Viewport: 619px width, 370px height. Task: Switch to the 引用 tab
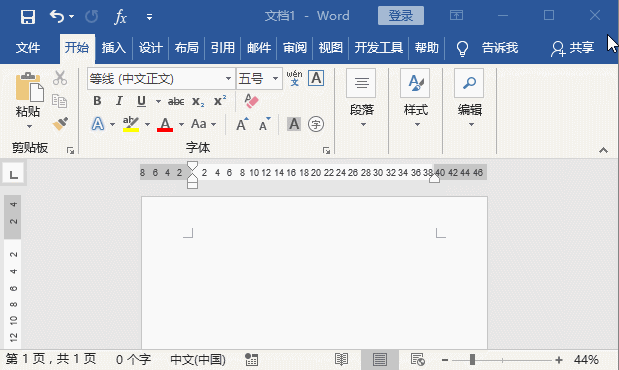(x=223, y=48)
